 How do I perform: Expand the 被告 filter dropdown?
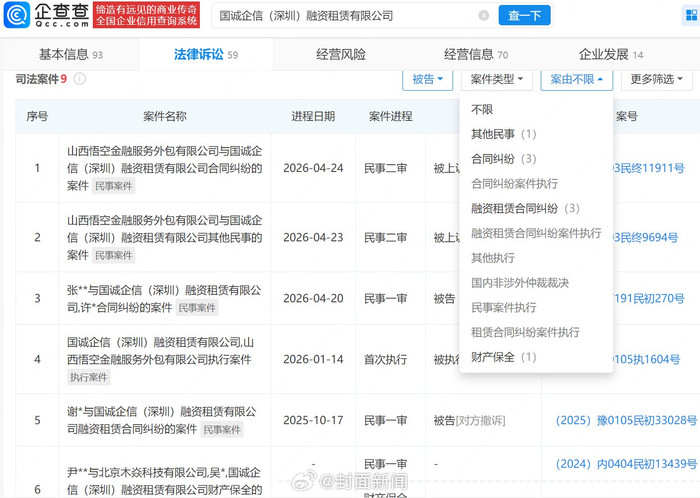[x=427, y=79]
